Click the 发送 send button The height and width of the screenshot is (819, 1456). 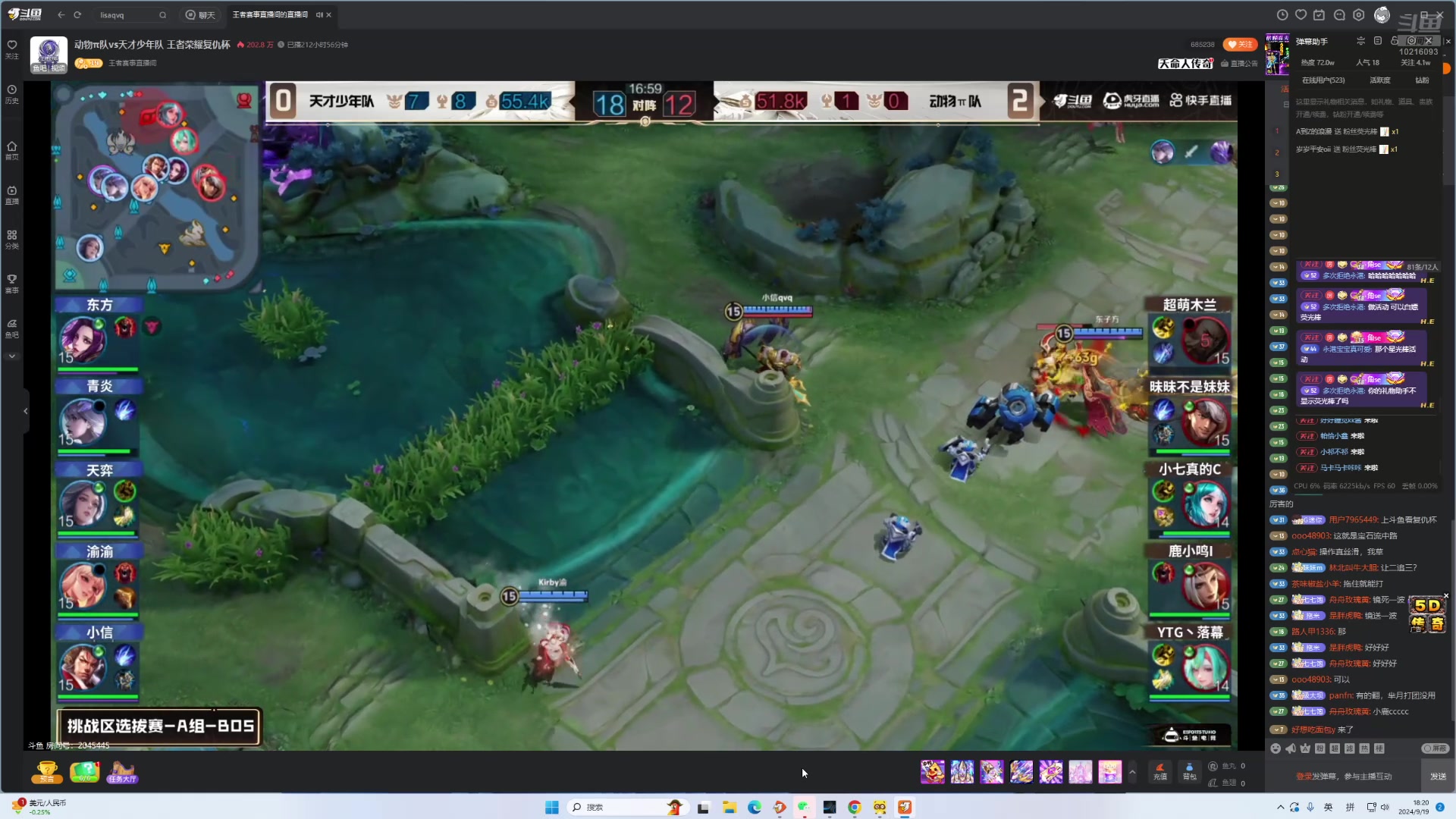click(1438, 777)
